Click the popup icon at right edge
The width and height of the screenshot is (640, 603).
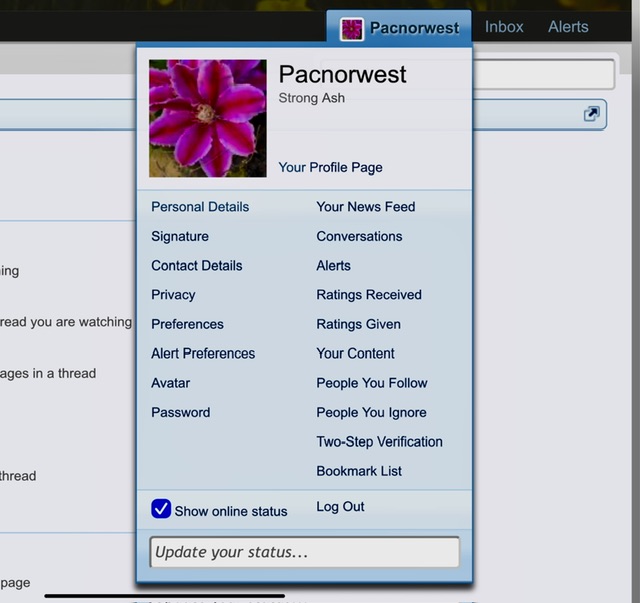click(592, 114)
